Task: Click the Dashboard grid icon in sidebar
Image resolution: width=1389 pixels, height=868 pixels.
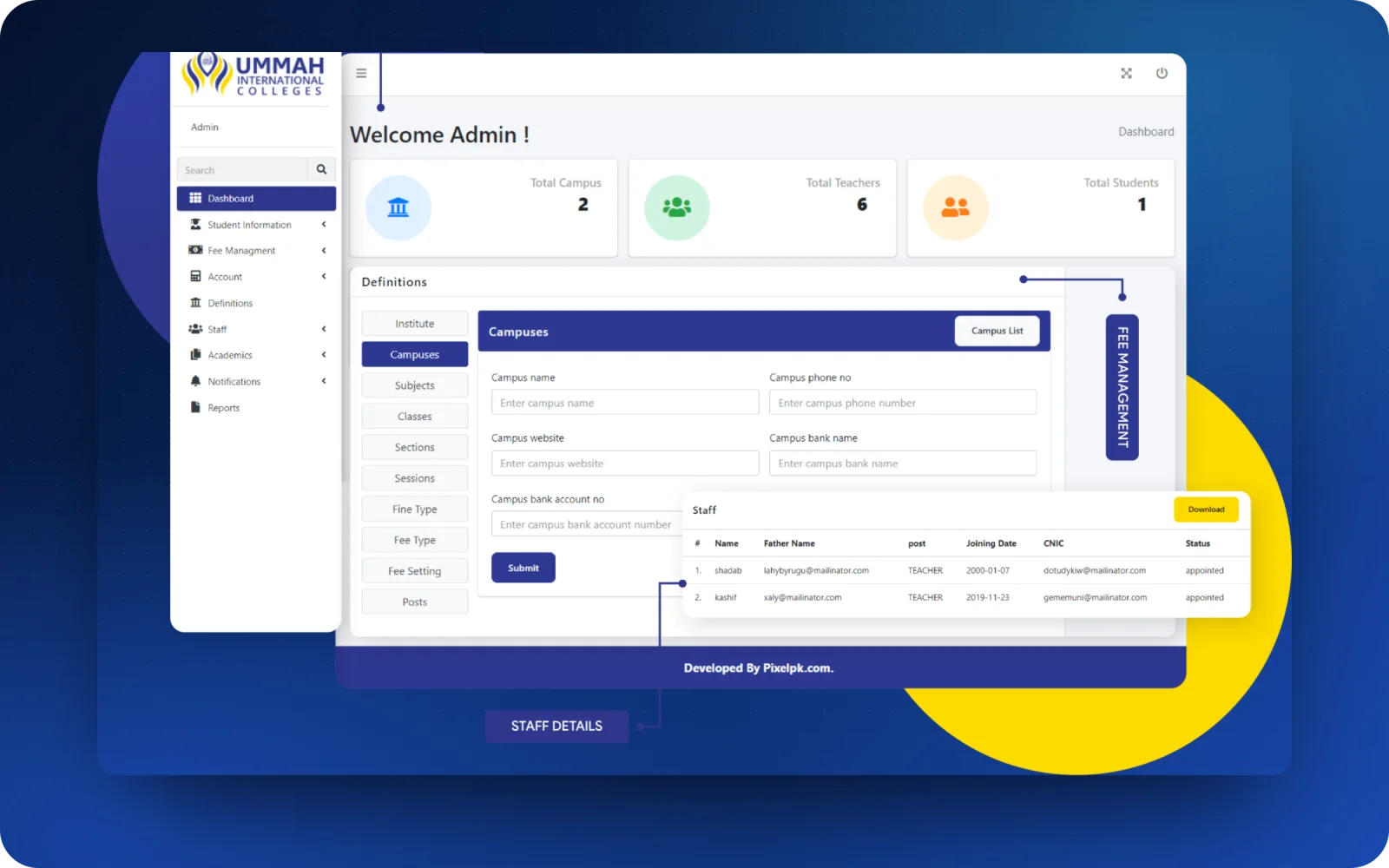Action: [x=195, y=198]
